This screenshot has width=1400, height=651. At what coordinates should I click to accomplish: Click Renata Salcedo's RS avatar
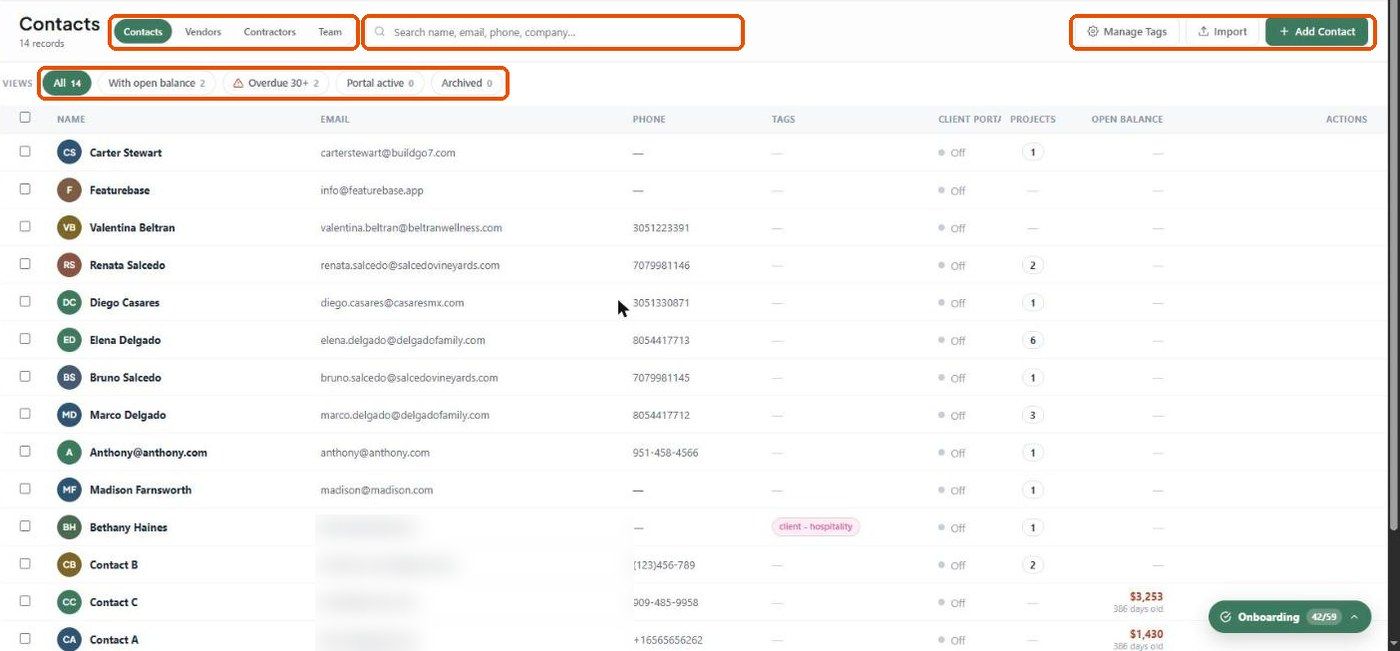(x=69, y=265)
